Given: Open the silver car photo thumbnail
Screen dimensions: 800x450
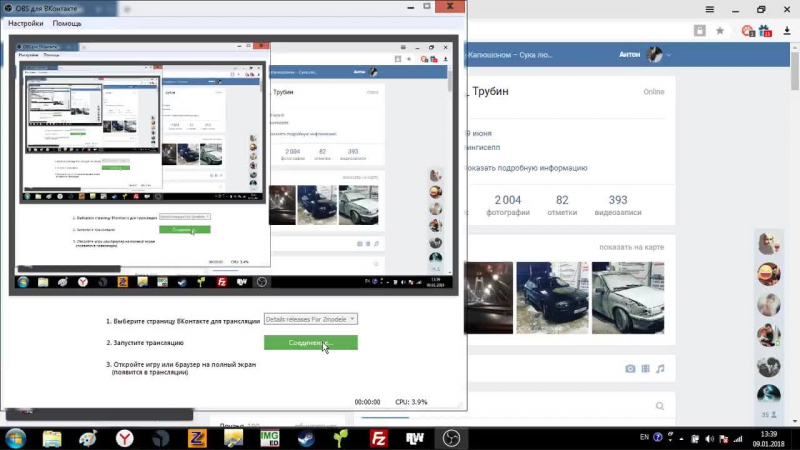Looking at the screenshot, I should click(628, 298).
